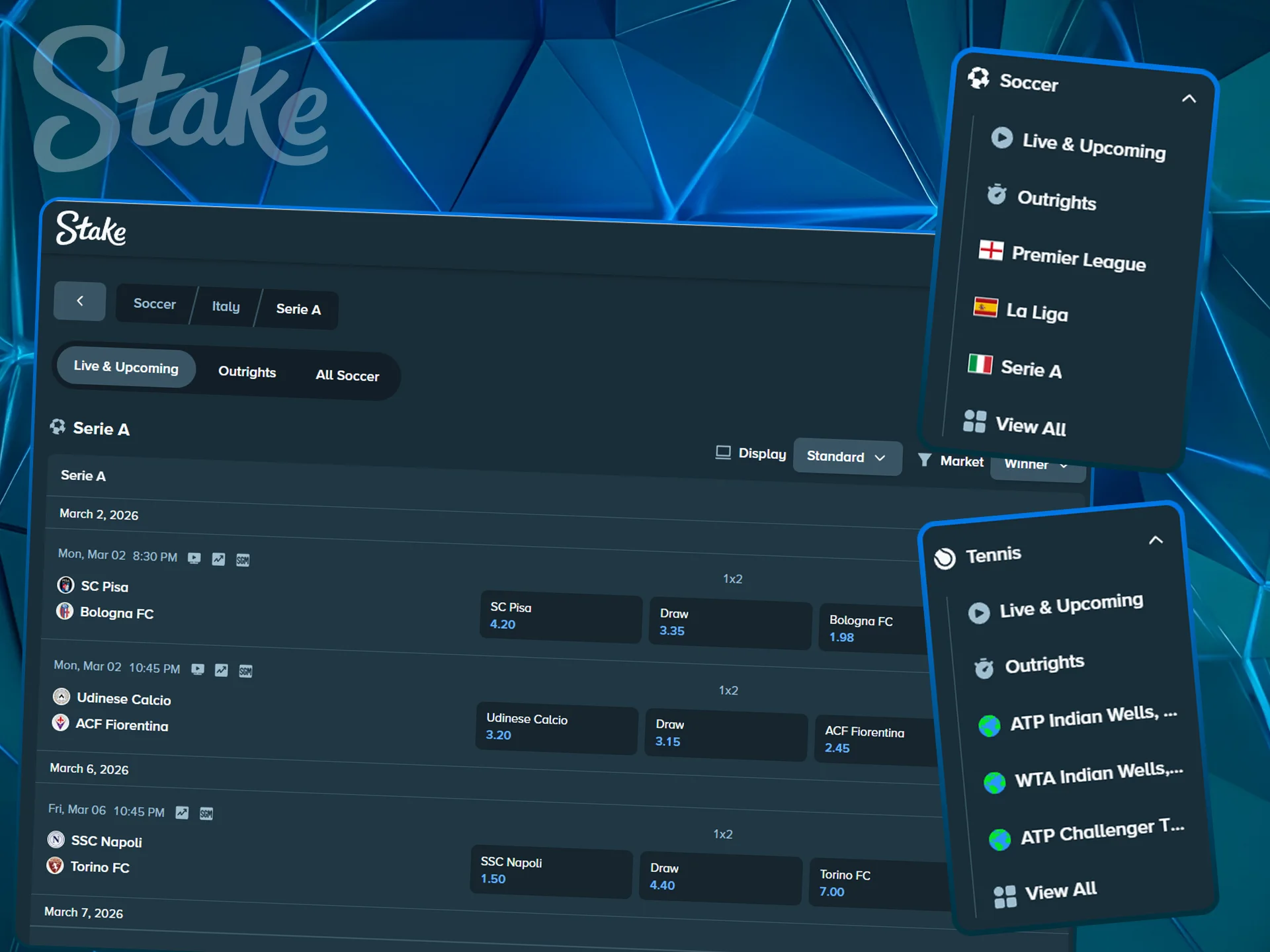Open ACF Fiorentina team in match list
The width and height of the screenshot is (1270, 952).
tap(122, 725)
